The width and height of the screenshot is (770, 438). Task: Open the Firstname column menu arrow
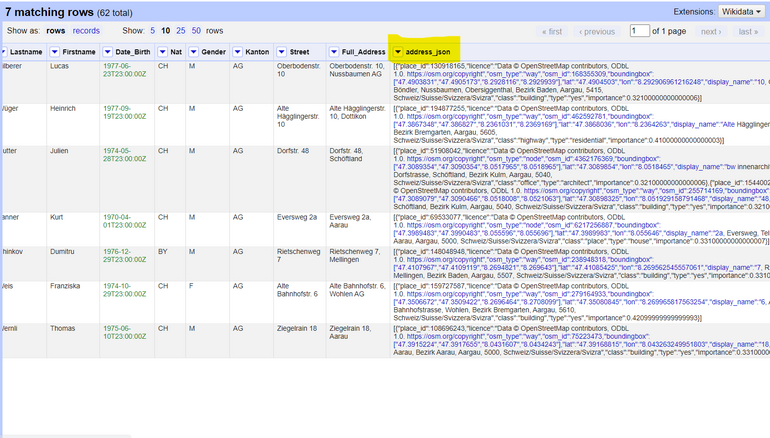tap(55, 50)
